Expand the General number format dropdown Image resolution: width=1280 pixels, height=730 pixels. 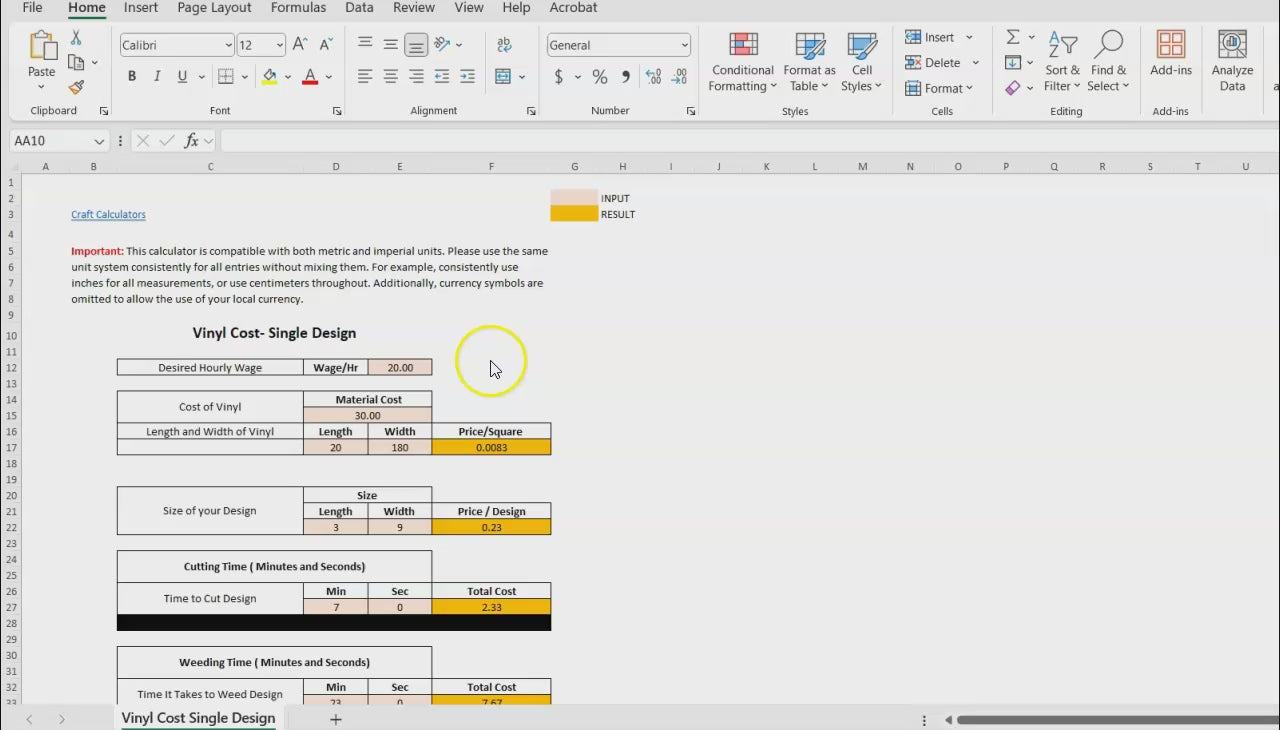pos(684,45)
